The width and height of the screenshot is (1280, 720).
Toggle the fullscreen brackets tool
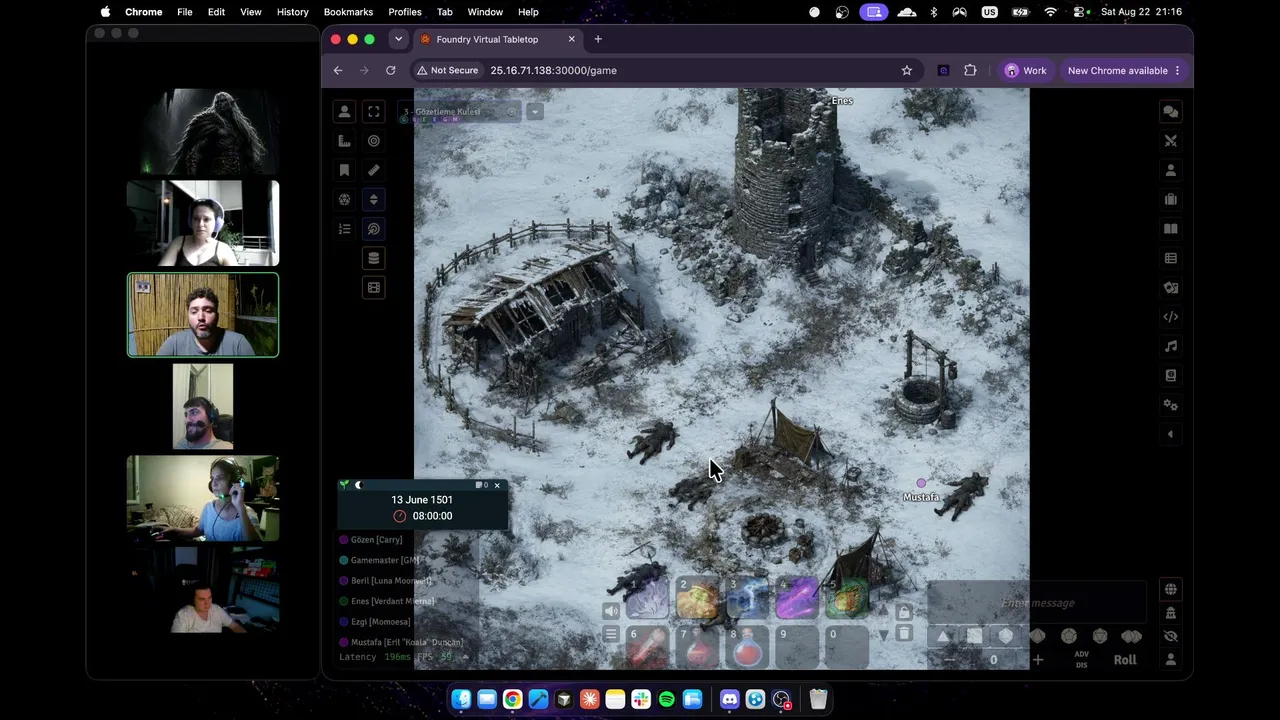tap(374, 112)
